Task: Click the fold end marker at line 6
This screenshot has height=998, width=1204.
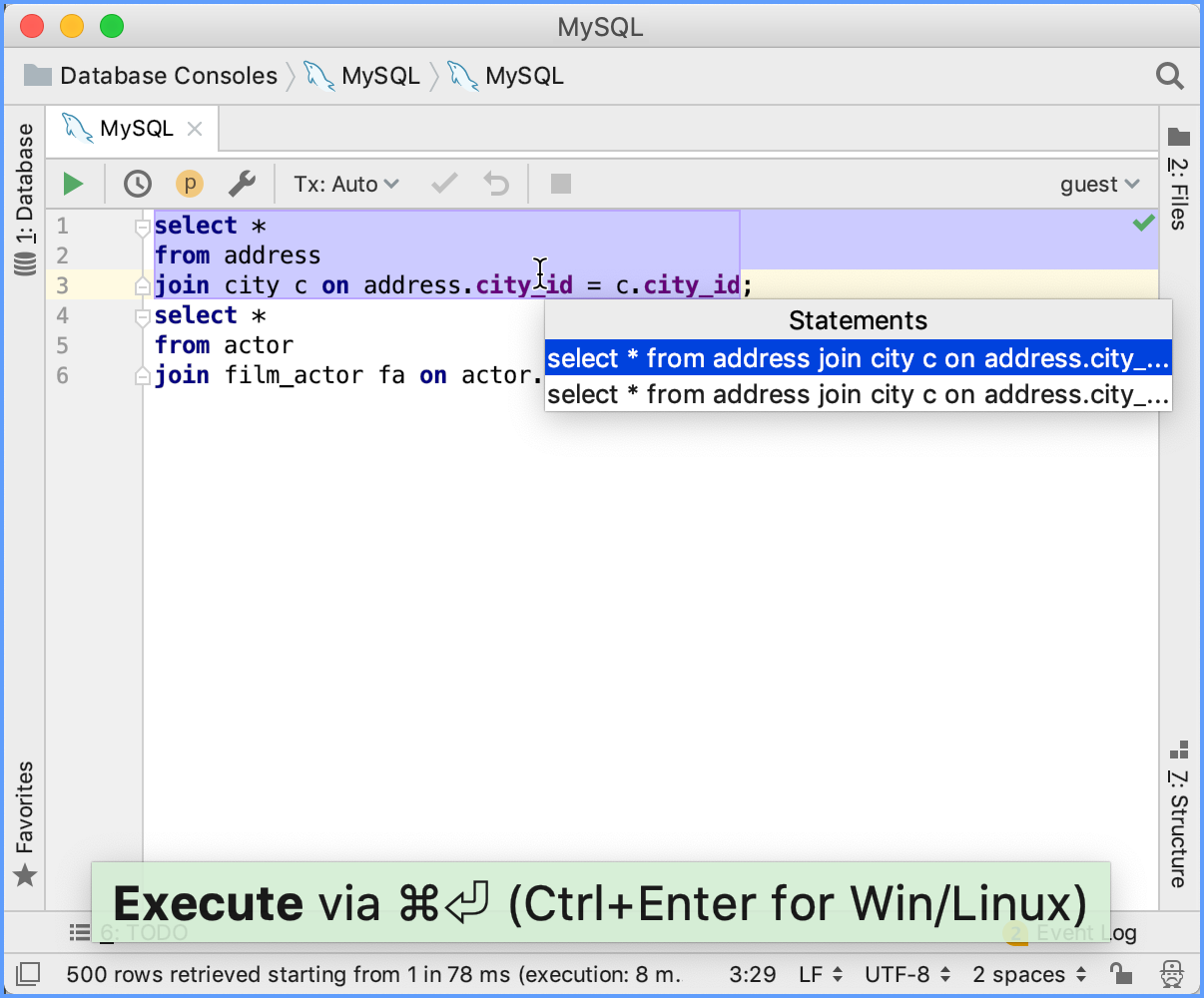Action: [x=142, y=376]
